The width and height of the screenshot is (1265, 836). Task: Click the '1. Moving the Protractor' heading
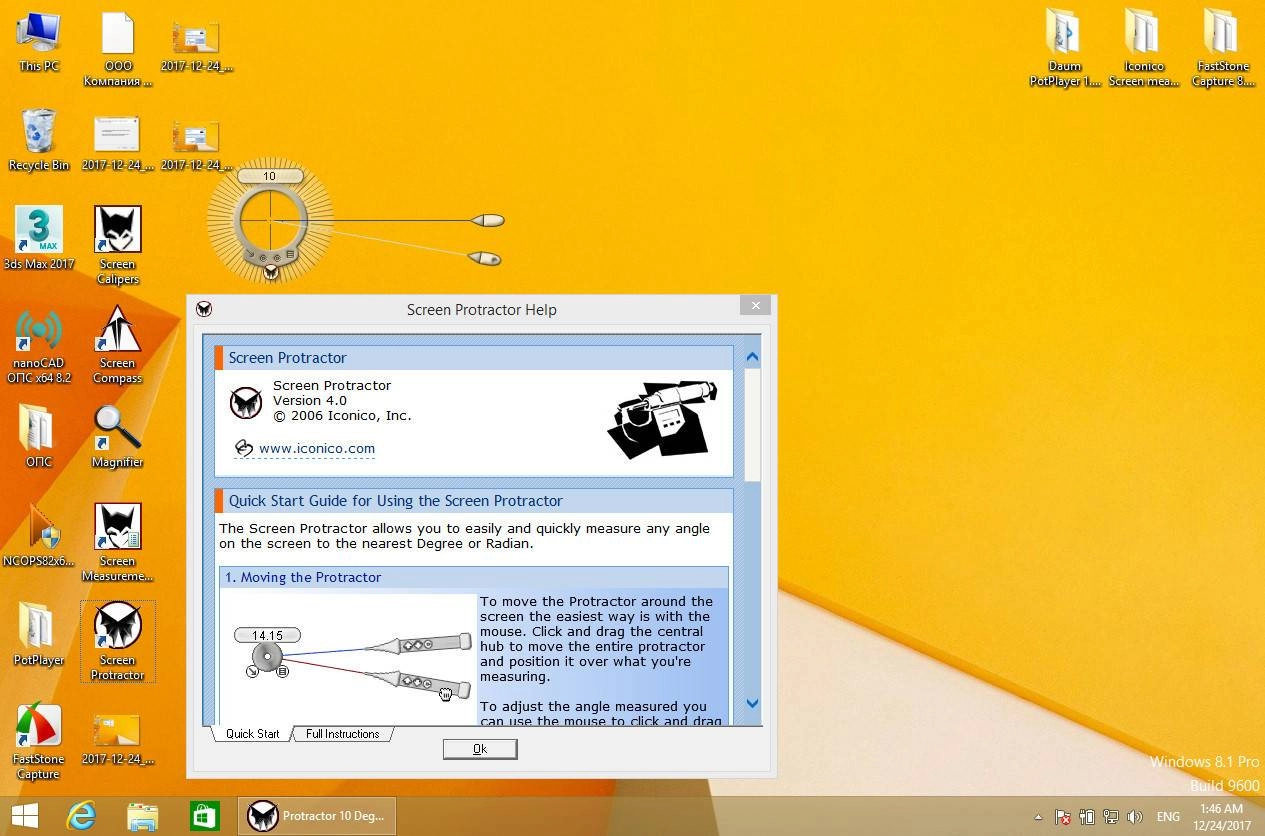pyautogui.click(x=474, y=577)
